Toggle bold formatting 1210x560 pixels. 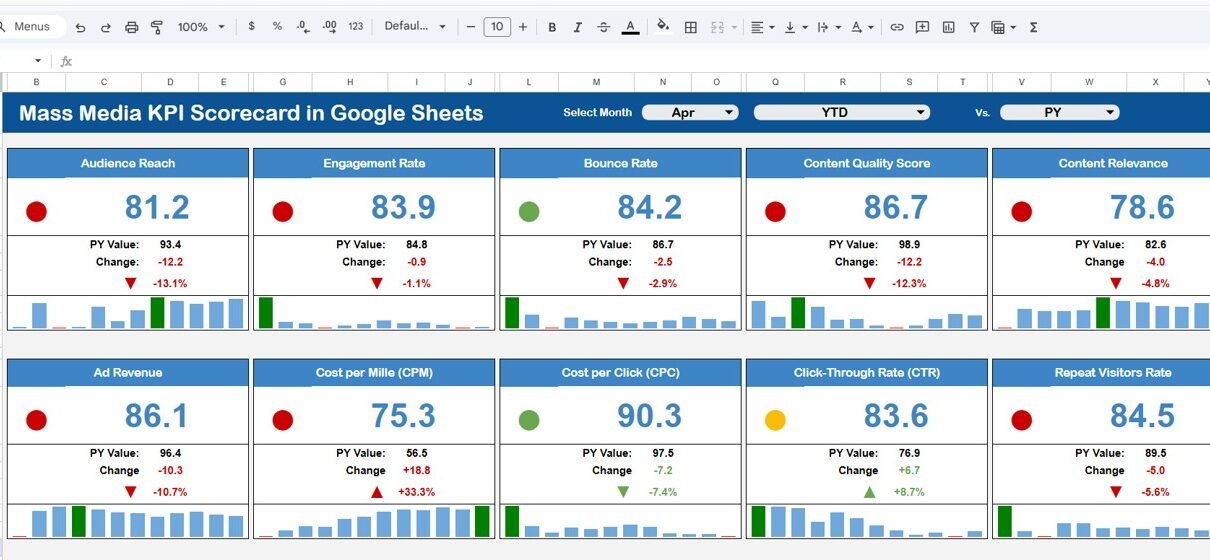552,27
